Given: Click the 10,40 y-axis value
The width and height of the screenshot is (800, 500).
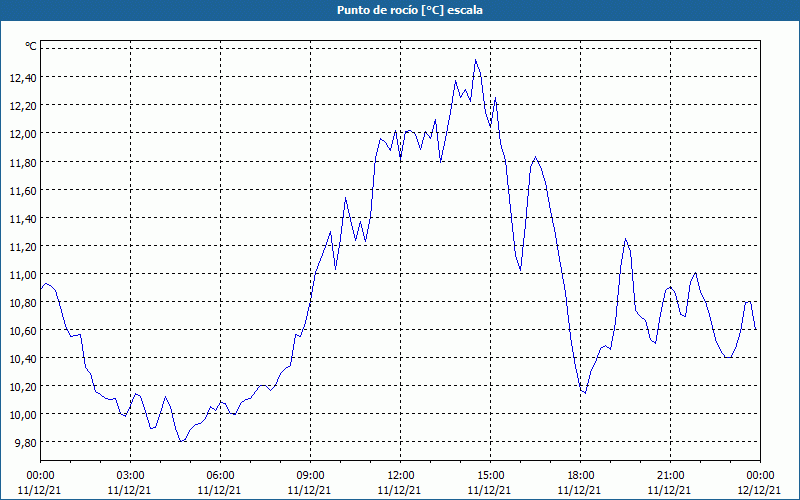Looking at the screenshot, I should [23, 359].
